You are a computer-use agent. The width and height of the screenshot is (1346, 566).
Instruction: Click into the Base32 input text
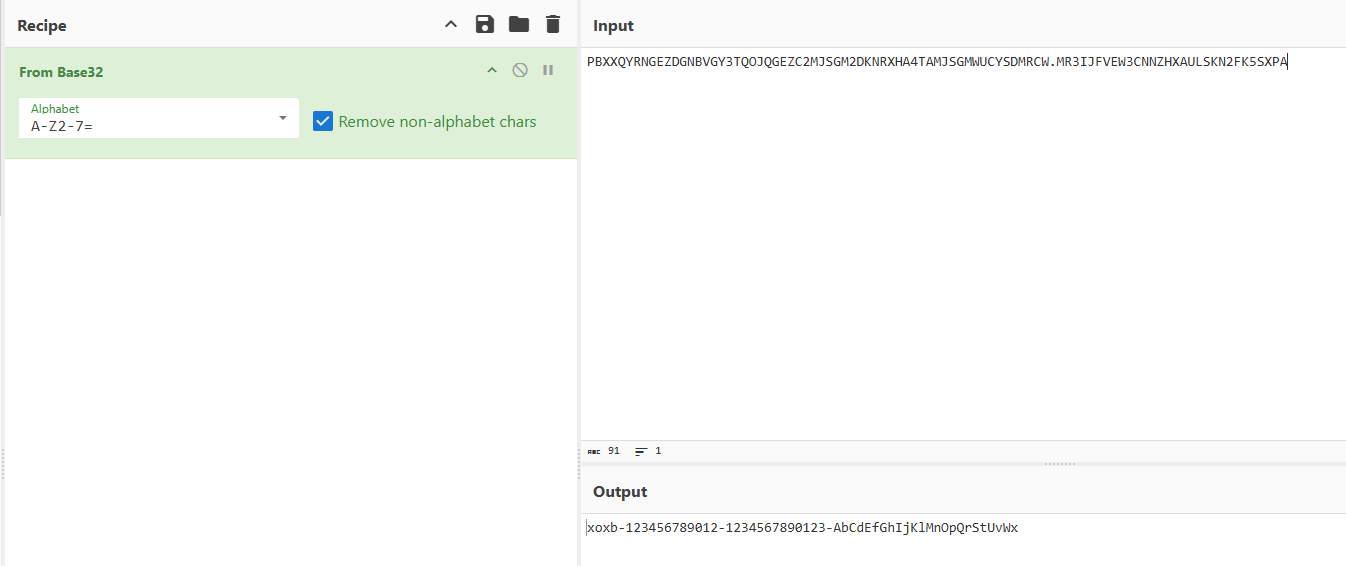pyautogui.click(x=936, y=62)
